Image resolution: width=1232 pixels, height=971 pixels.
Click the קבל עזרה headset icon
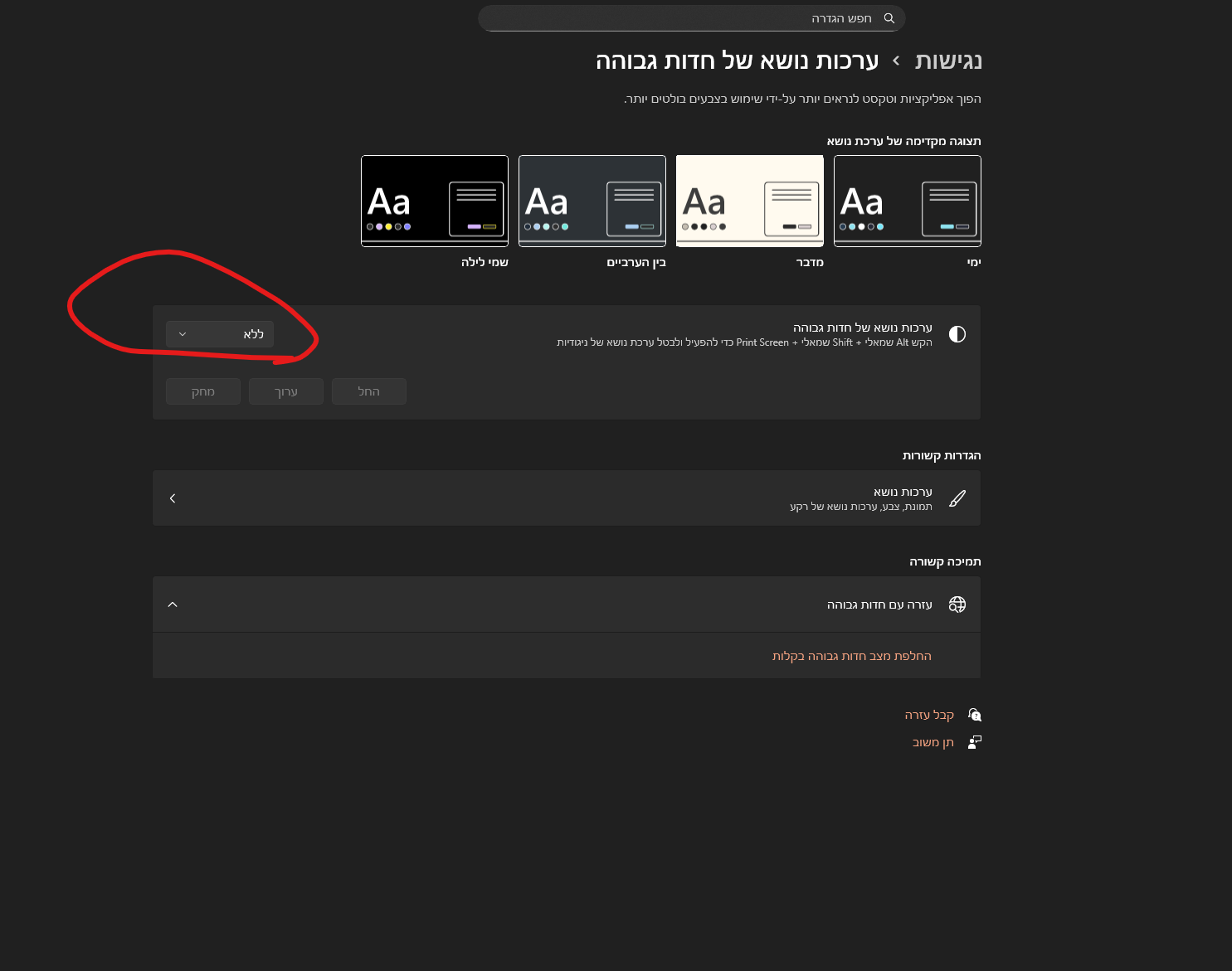[975, 715]
